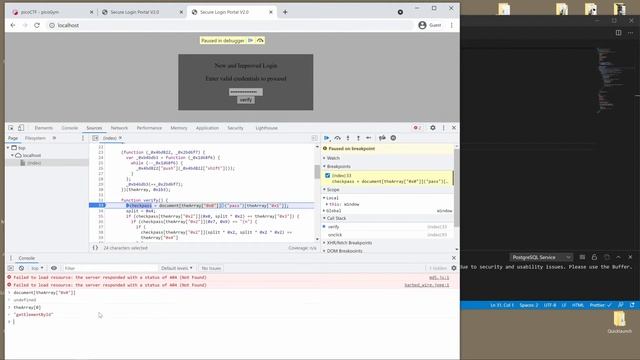
Task: Create live expression eye icon
Action: (54, 268)
